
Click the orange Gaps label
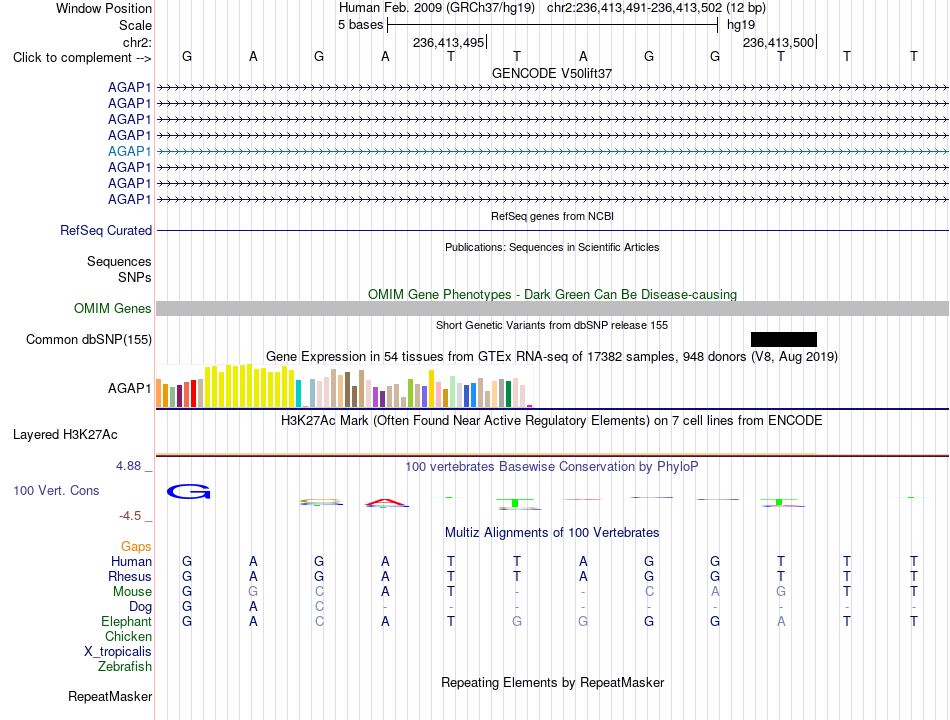pos(136,547)
